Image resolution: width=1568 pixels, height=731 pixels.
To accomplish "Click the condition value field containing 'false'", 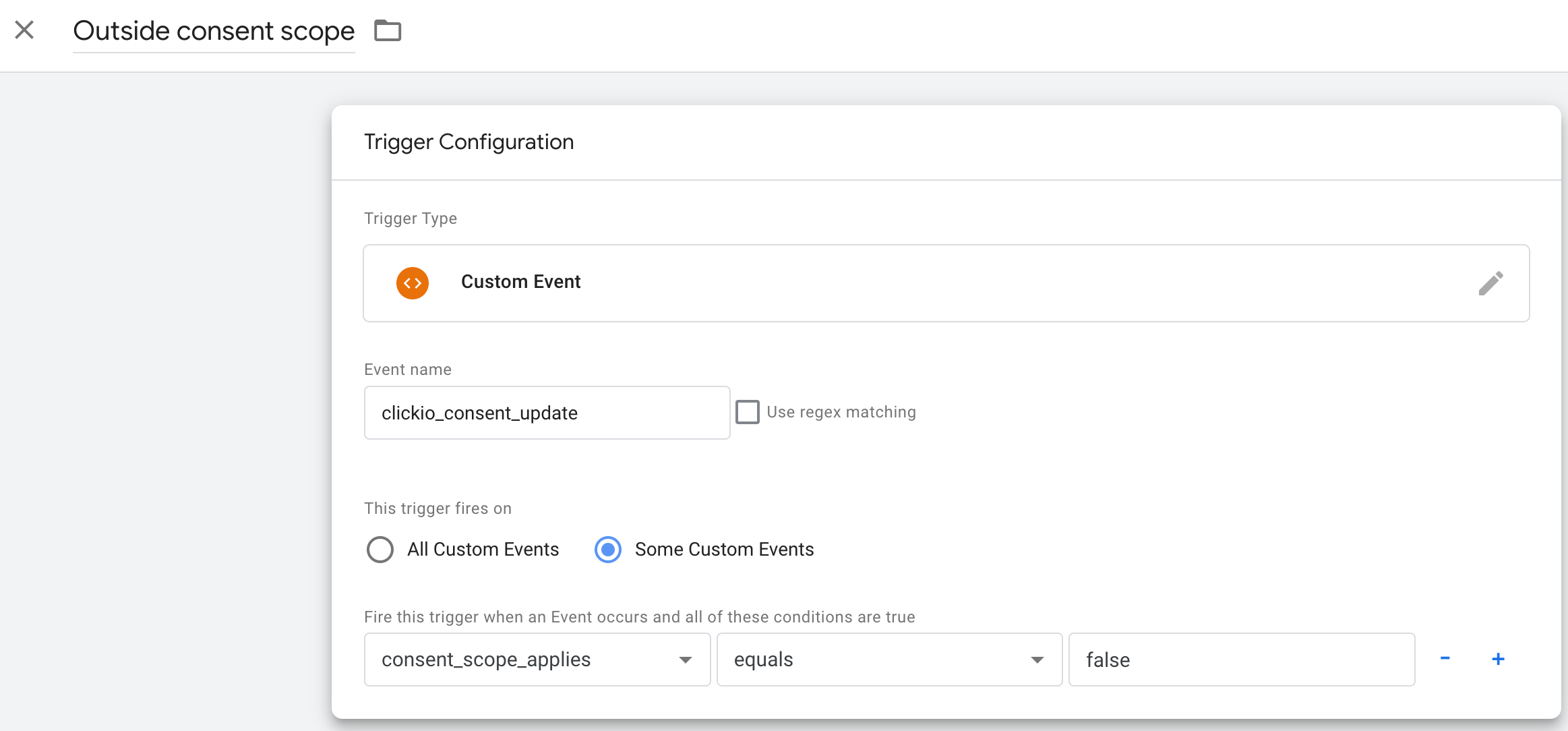I will pos(1242,660).
